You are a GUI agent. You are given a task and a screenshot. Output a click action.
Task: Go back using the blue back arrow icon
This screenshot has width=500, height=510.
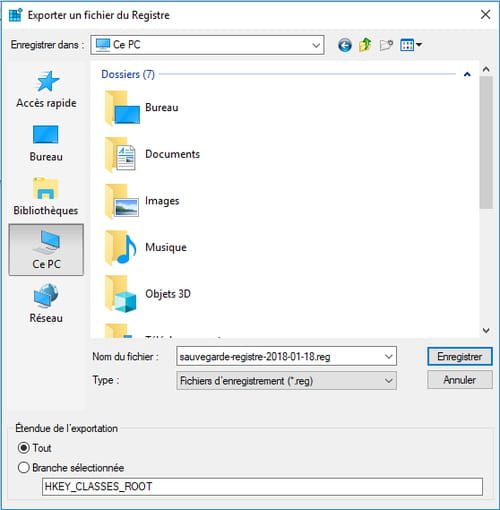345,45
